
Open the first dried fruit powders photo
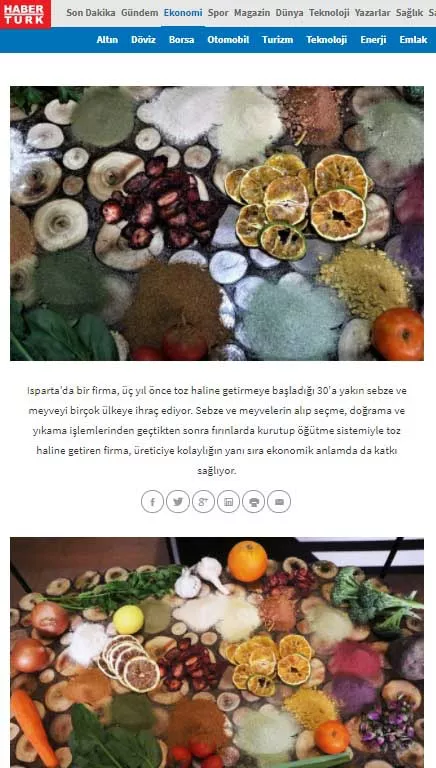(x=217, y=223)
